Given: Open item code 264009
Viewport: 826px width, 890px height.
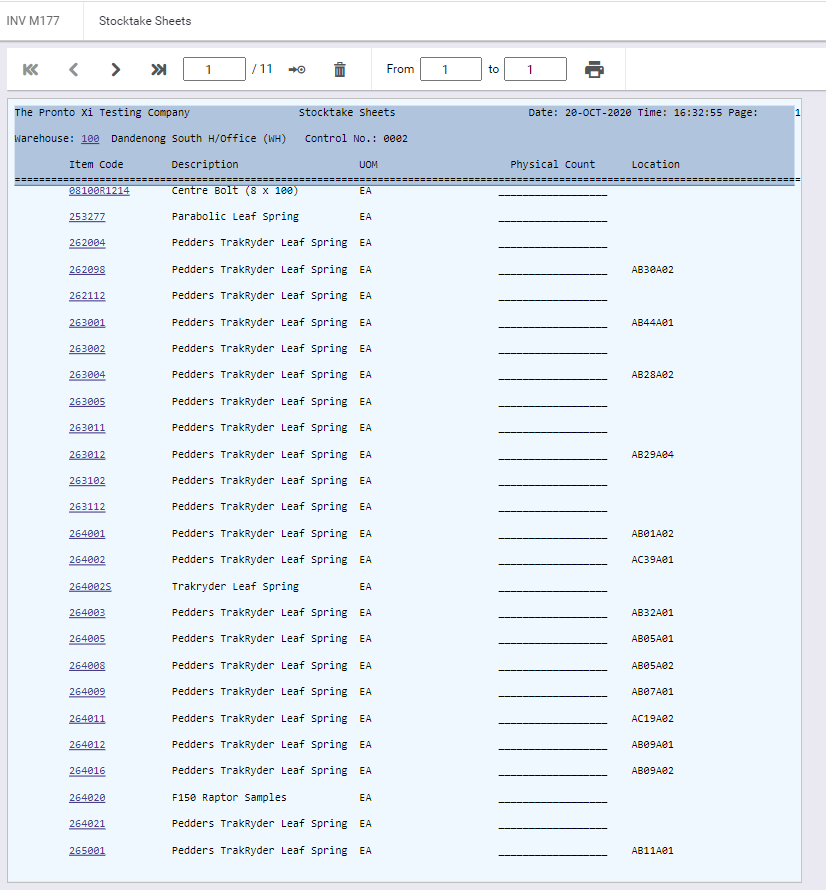Looking at the screenshot, I should pyautogui.click(x=87, y=691).
